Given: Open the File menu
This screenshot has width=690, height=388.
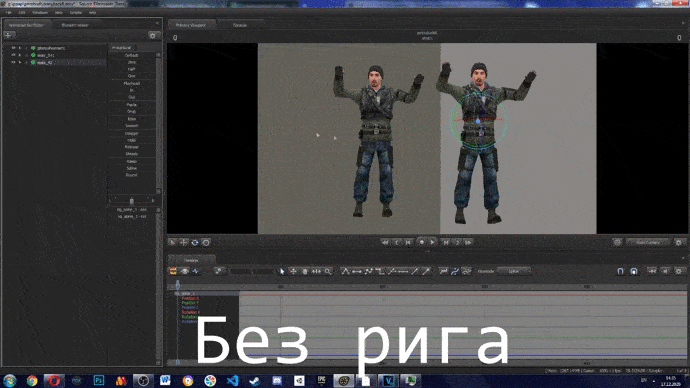Looking at the screenshot, I should (8, 13).
